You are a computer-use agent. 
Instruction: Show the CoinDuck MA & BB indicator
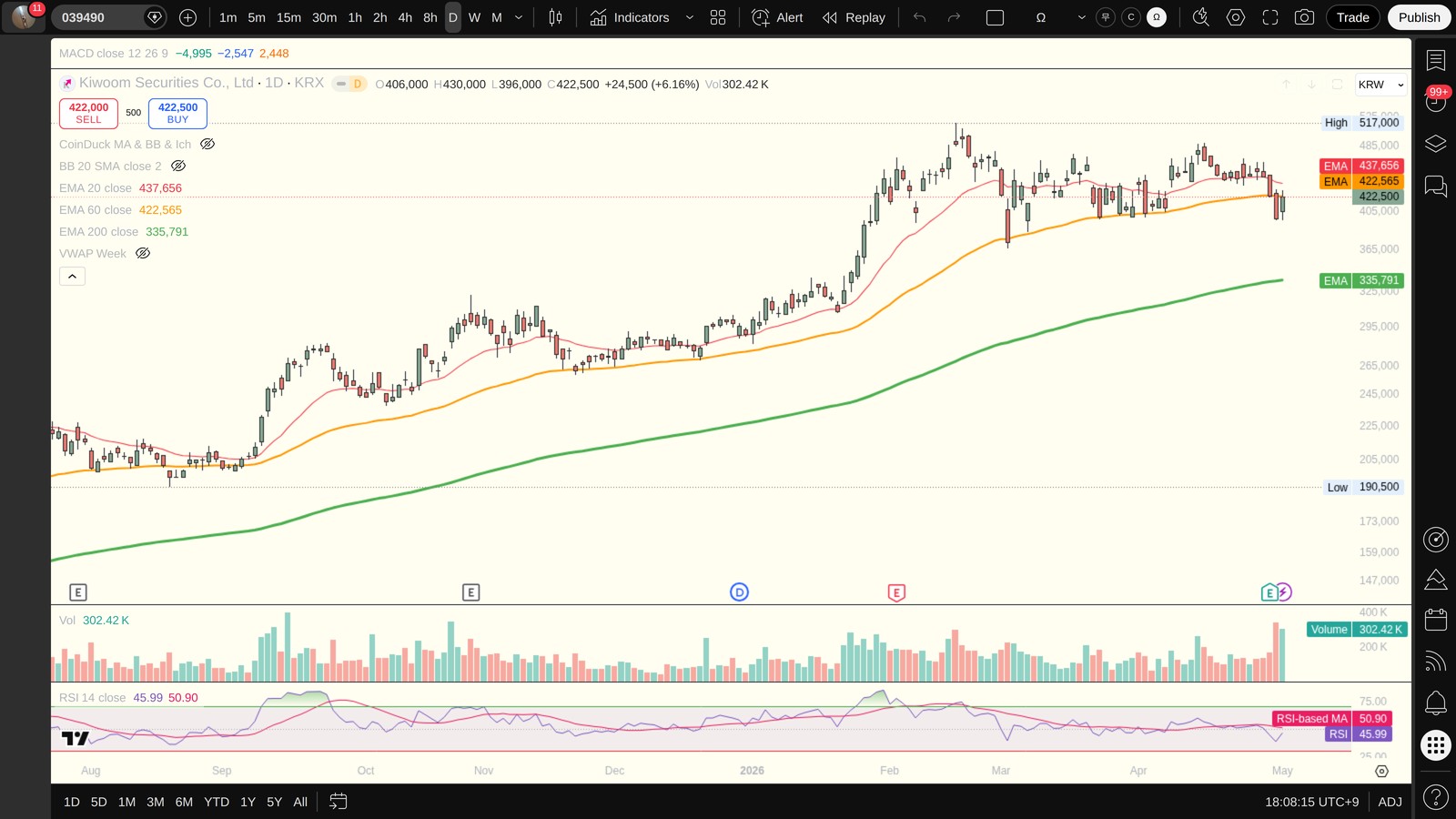pos(207,144)
